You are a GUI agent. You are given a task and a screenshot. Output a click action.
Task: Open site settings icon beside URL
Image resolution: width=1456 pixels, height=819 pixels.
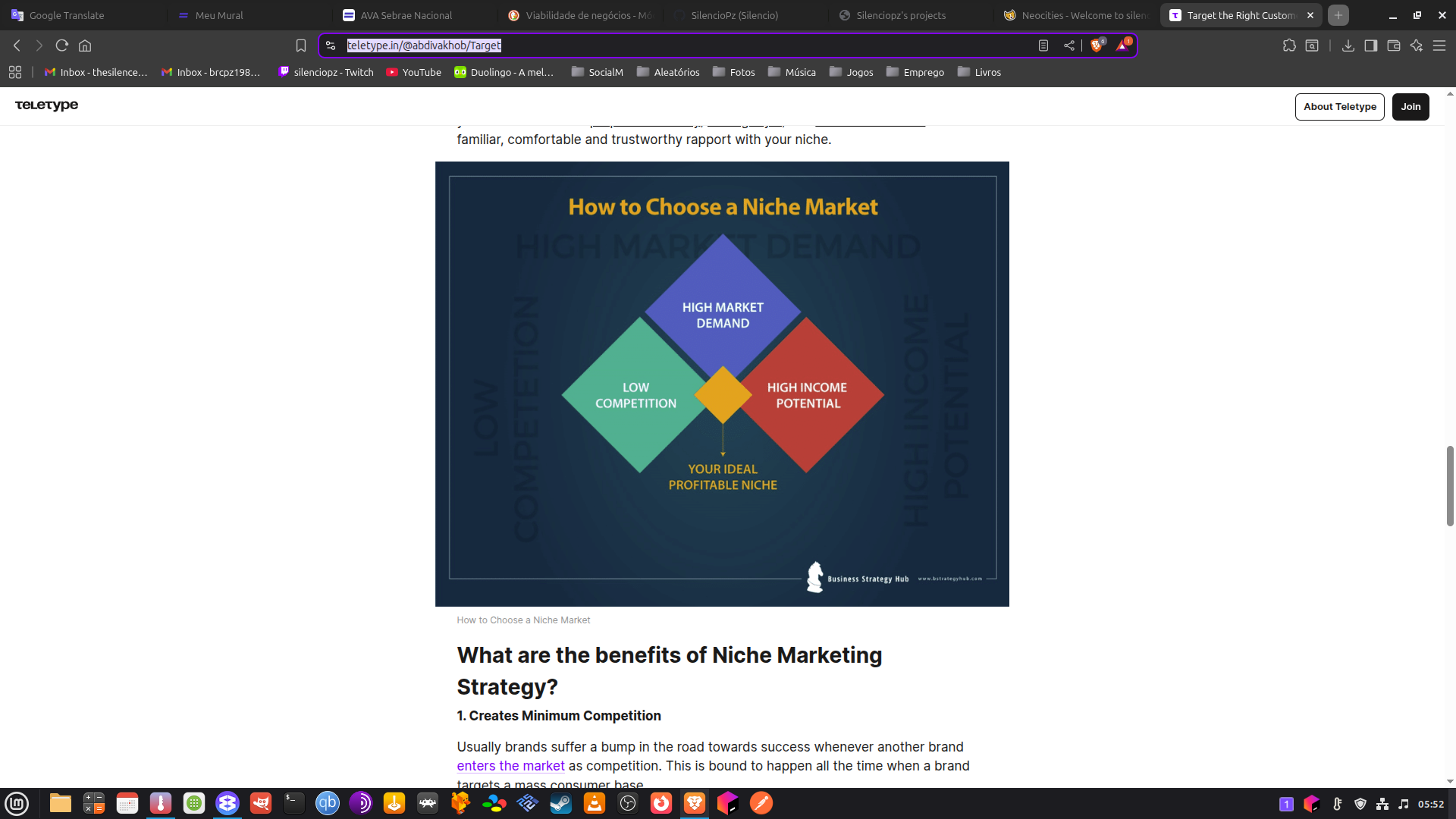[x=331, y=45]
